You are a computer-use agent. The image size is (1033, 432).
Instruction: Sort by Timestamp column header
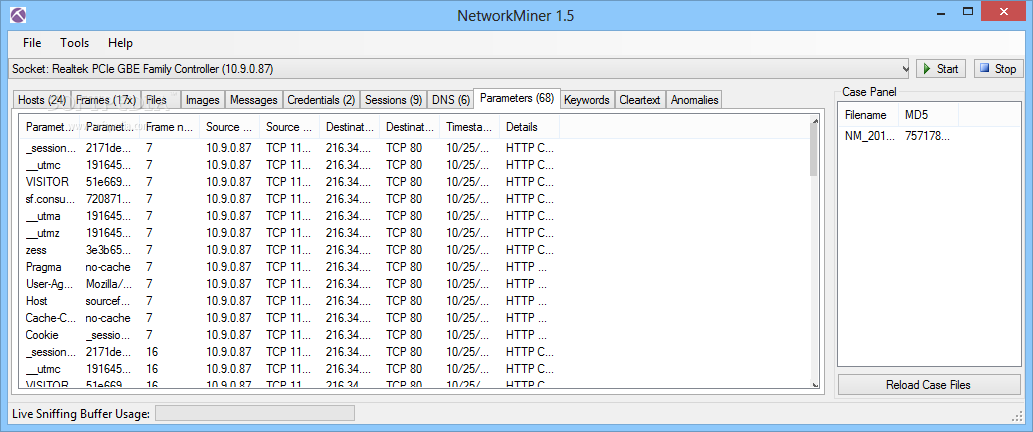pyautogui.click(x=469, y=127)
